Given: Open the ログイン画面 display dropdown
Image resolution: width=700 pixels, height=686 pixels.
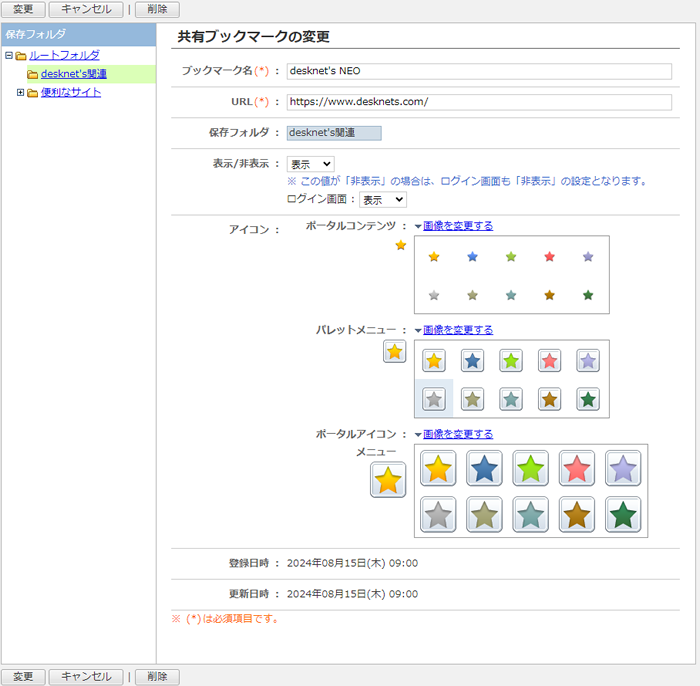Looking at the screenshot, I should (383, 200).
